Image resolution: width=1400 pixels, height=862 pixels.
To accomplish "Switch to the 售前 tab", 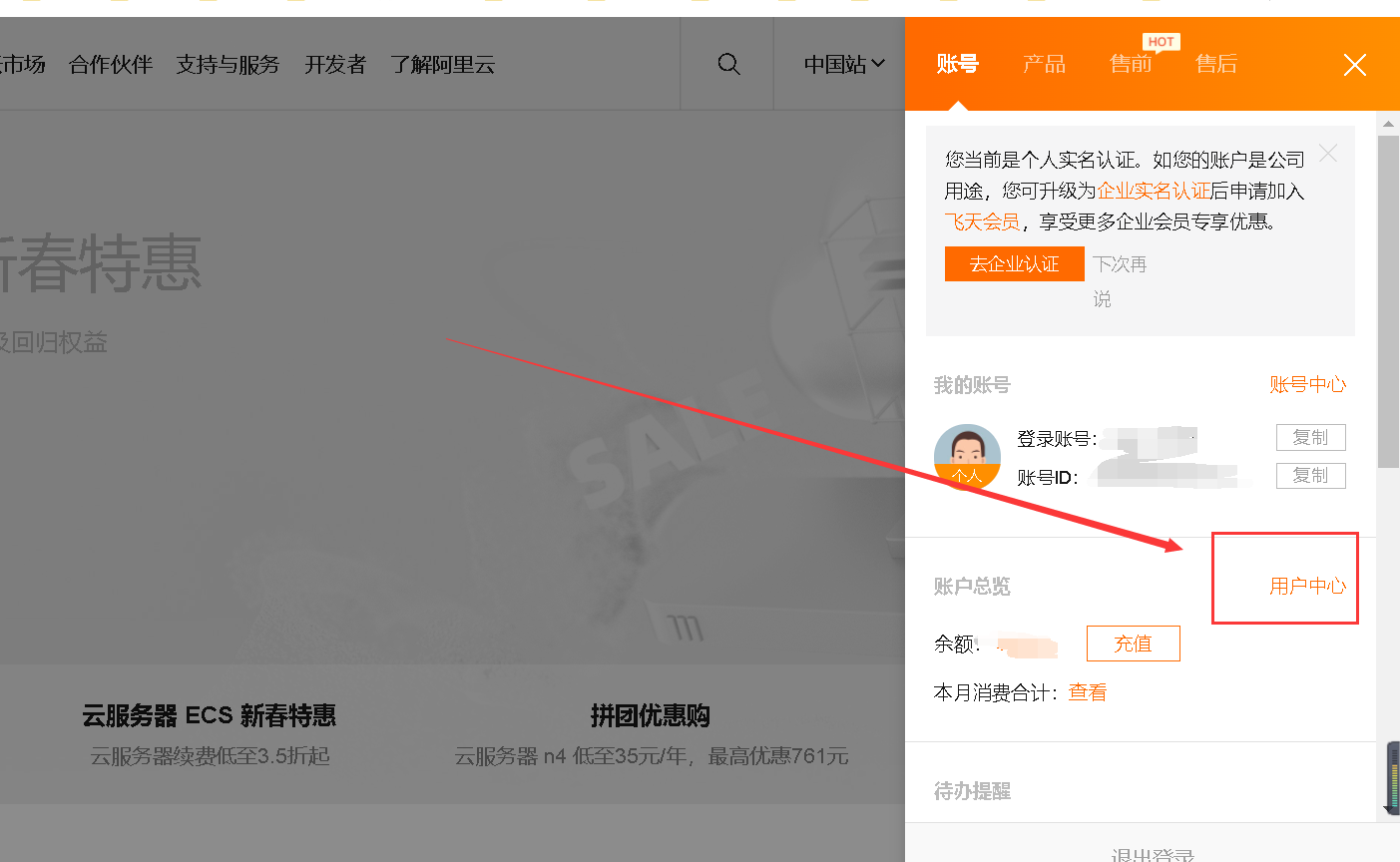I will 1131,64.
